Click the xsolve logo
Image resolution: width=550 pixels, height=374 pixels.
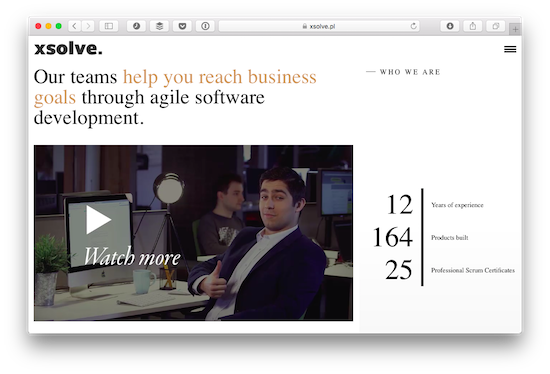[68, 48]
